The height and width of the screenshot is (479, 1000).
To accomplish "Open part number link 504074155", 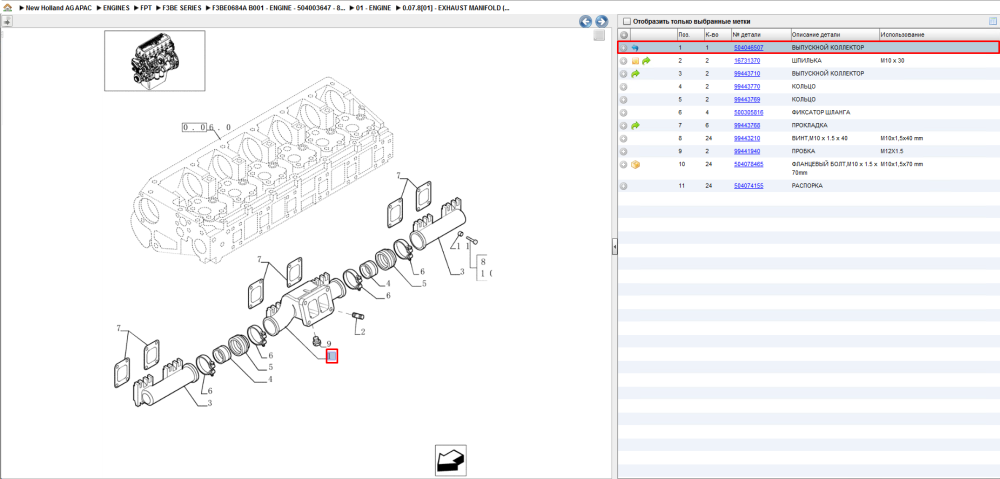I will pos(748,186).
